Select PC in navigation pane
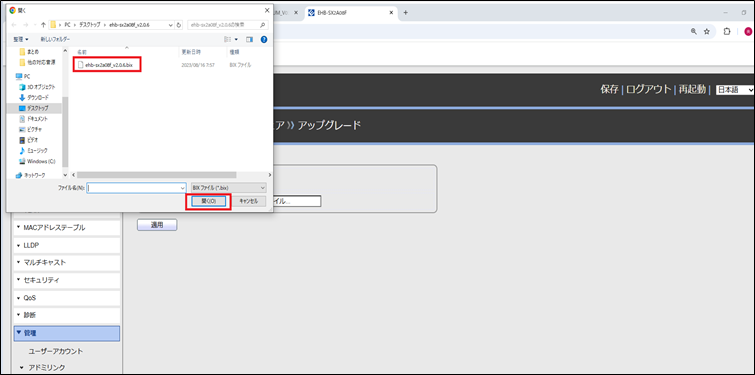This screenshot has height=375, width=755. coord(24,76)
